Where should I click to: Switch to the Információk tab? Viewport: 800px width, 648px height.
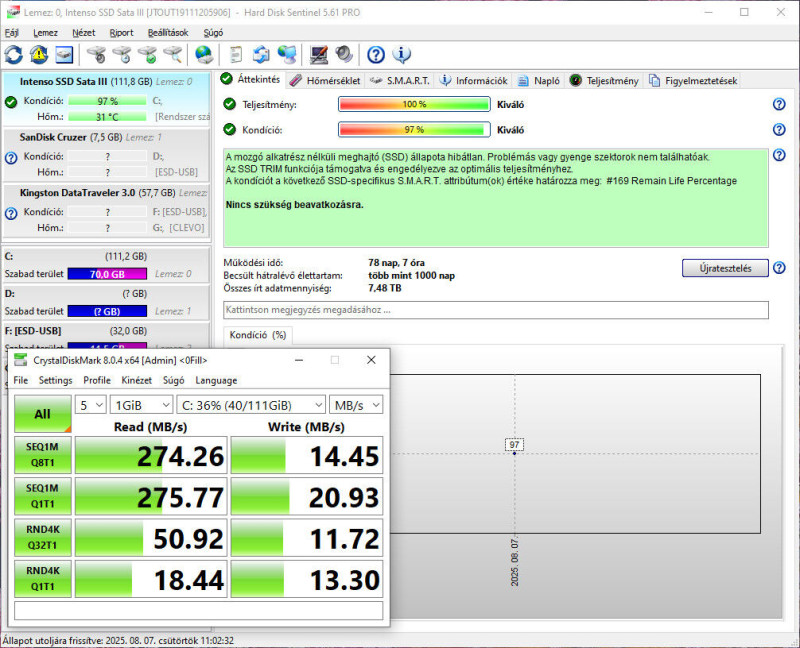474,81
